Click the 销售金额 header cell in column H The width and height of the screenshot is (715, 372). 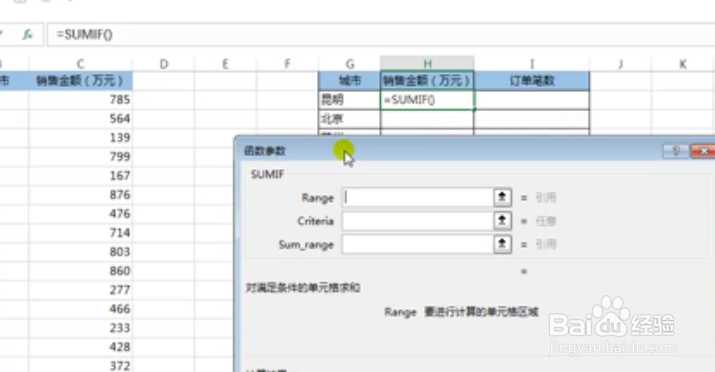(427, 81)
